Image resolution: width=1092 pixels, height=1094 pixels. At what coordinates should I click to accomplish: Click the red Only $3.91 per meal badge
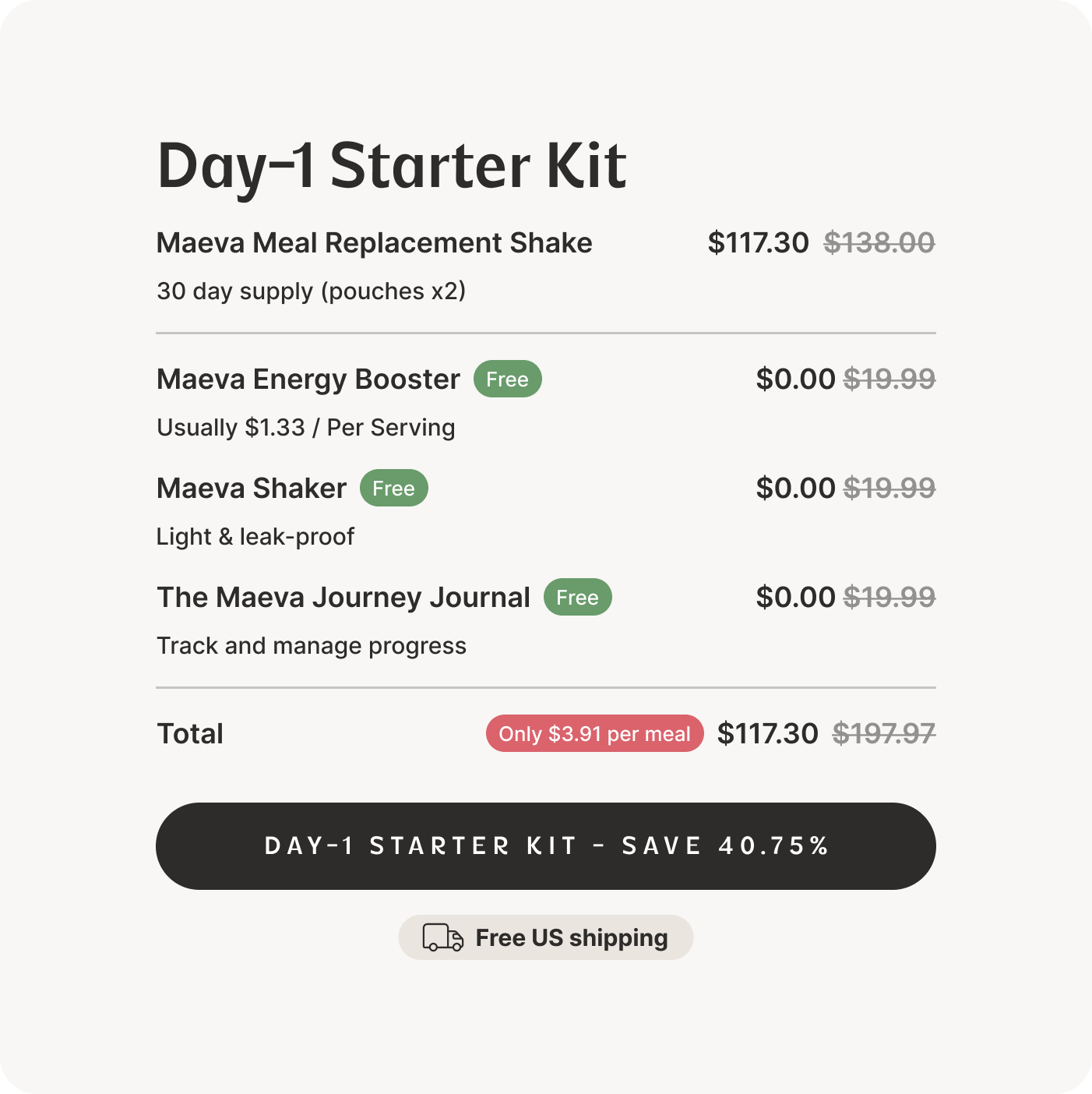(594, 733)
